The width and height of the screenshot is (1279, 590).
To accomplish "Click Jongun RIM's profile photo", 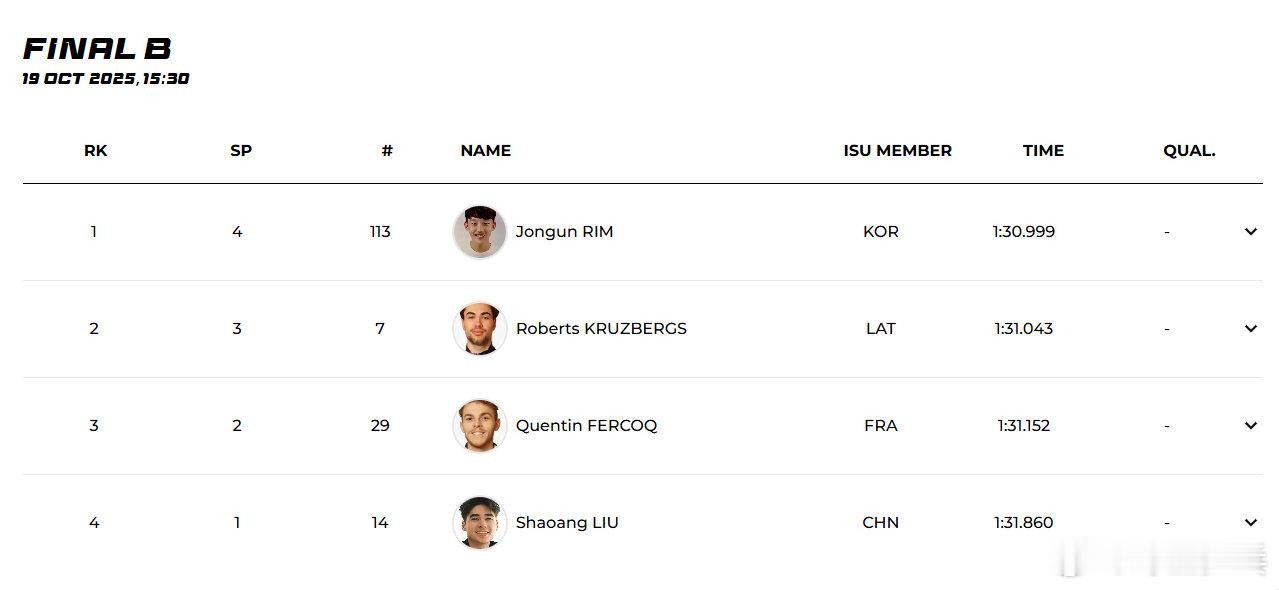I will click(480, 232).
